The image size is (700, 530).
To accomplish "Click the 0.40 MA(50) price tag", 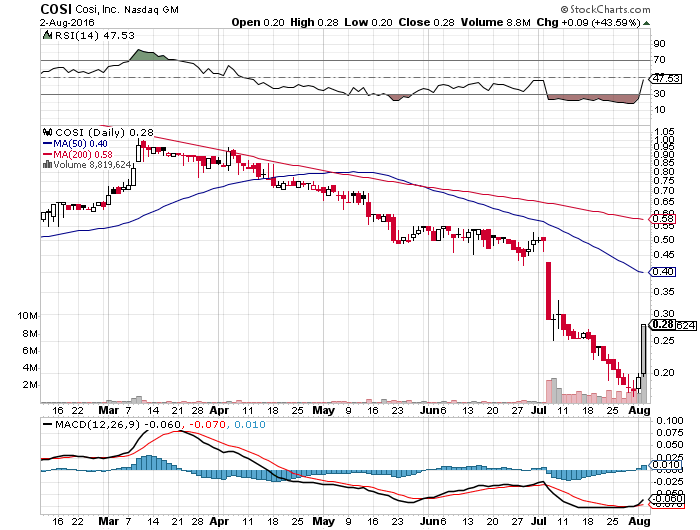I will coord(662,271).
